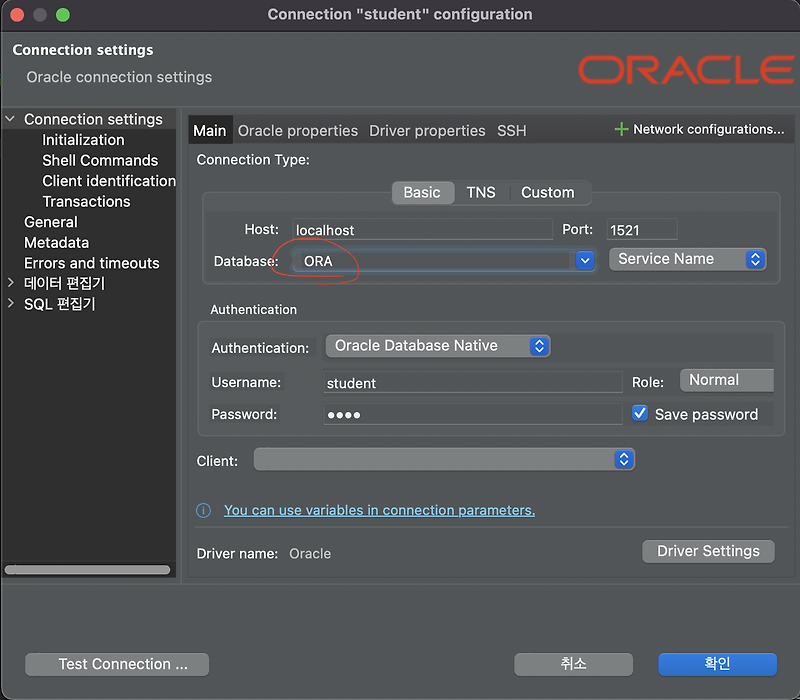The width and height of the screenshot is (800, 700).
Task: Open the Role dropdown showing Normal
Action: coord(727,380)
